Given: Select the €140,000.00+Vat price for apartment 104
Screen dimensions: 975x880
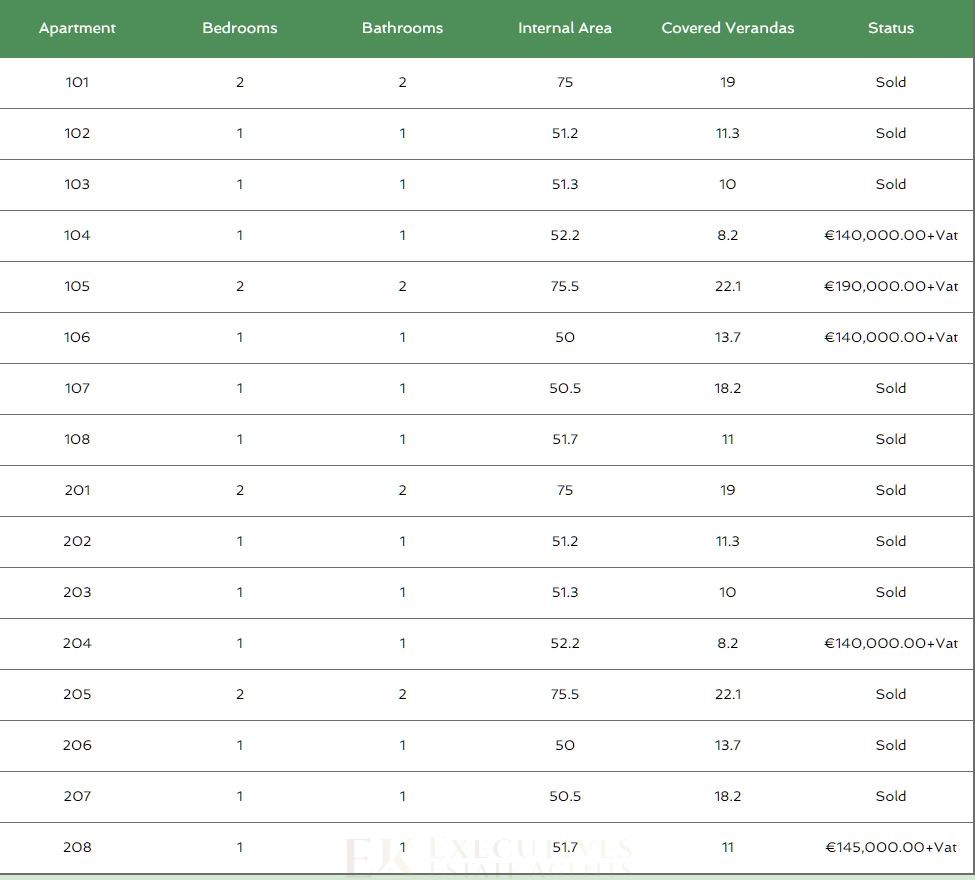Looking at the screenshot, I should point(890,235).
